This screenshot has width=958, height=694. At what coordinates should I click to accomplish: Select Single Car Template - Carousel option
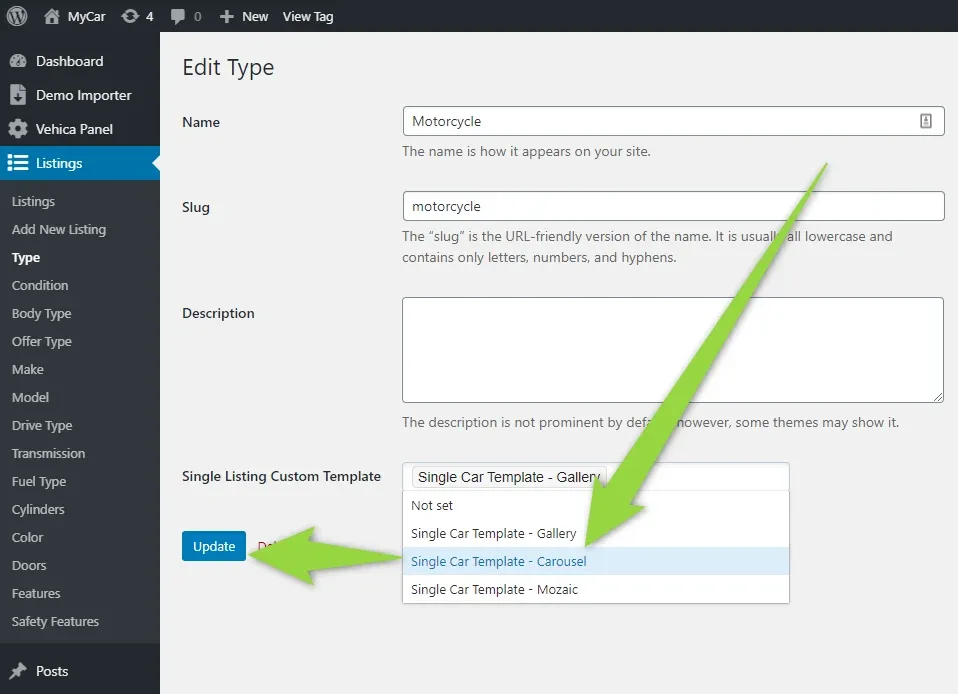(596, 561)
